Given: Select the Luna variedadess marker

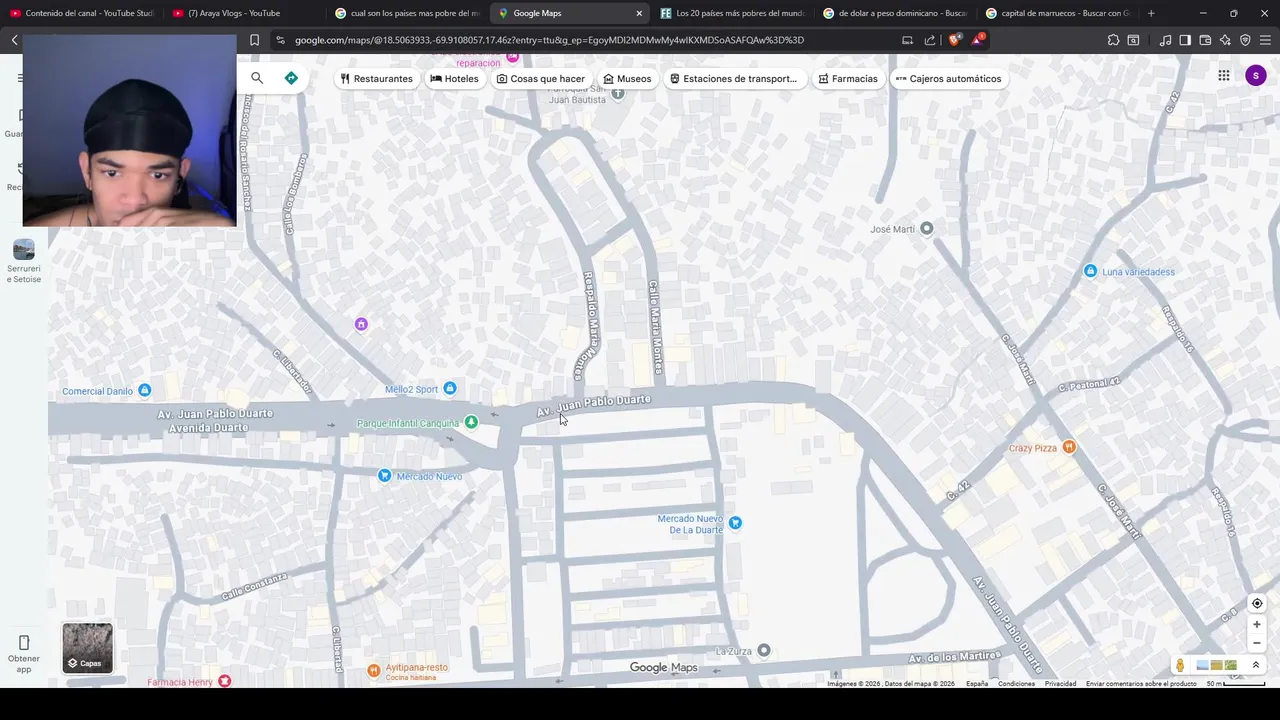Looking at the screenshot, I should (x=1090, y=271).
